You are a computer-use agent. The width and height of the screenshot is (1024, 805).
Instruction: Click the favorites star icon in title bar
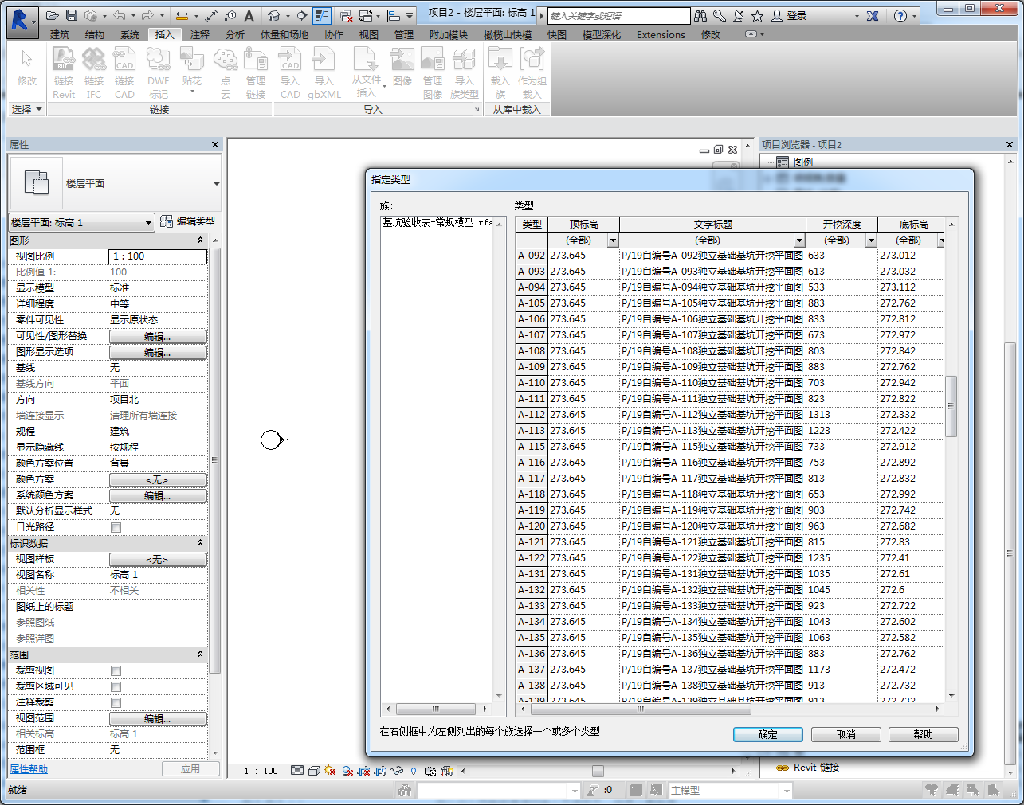click(x=758, y=16)
